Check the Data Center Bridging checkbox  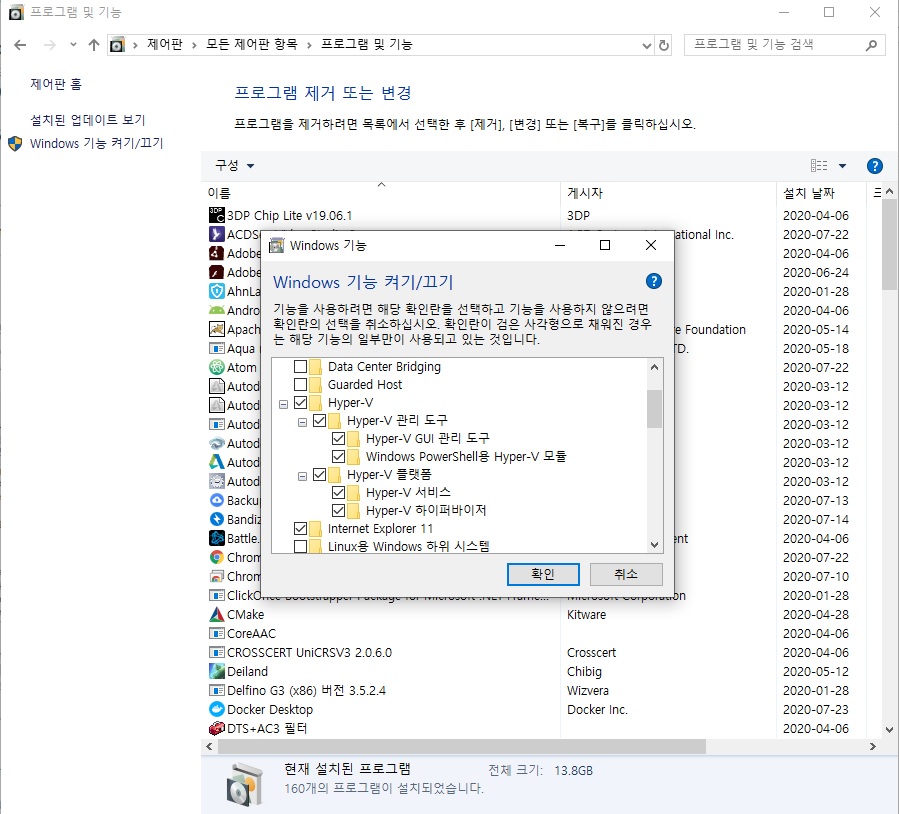coord(300,366)
